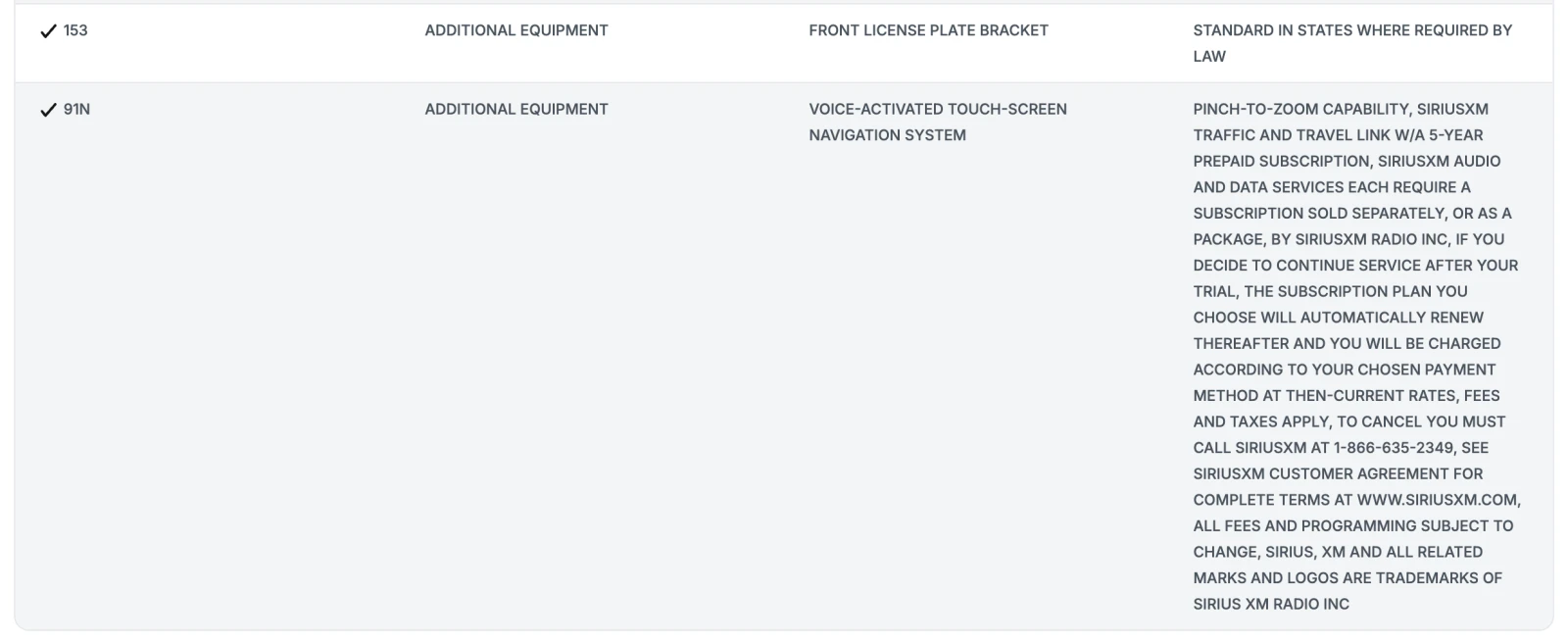Click the checkmark beside code 91N
1568x643 pixels.
(48, 110)
